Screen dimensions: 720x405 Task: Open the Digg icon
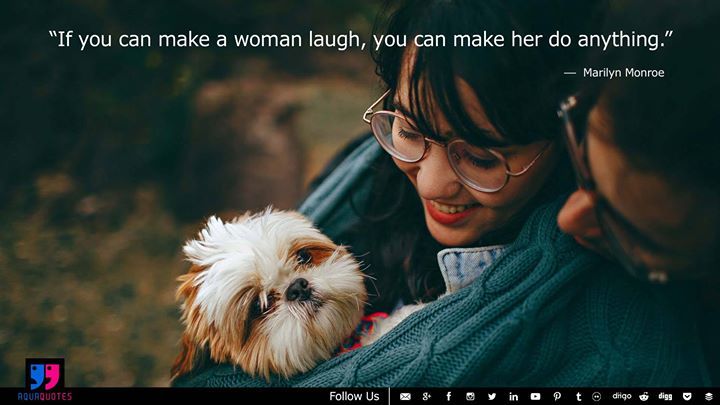(x=665, y=396)
